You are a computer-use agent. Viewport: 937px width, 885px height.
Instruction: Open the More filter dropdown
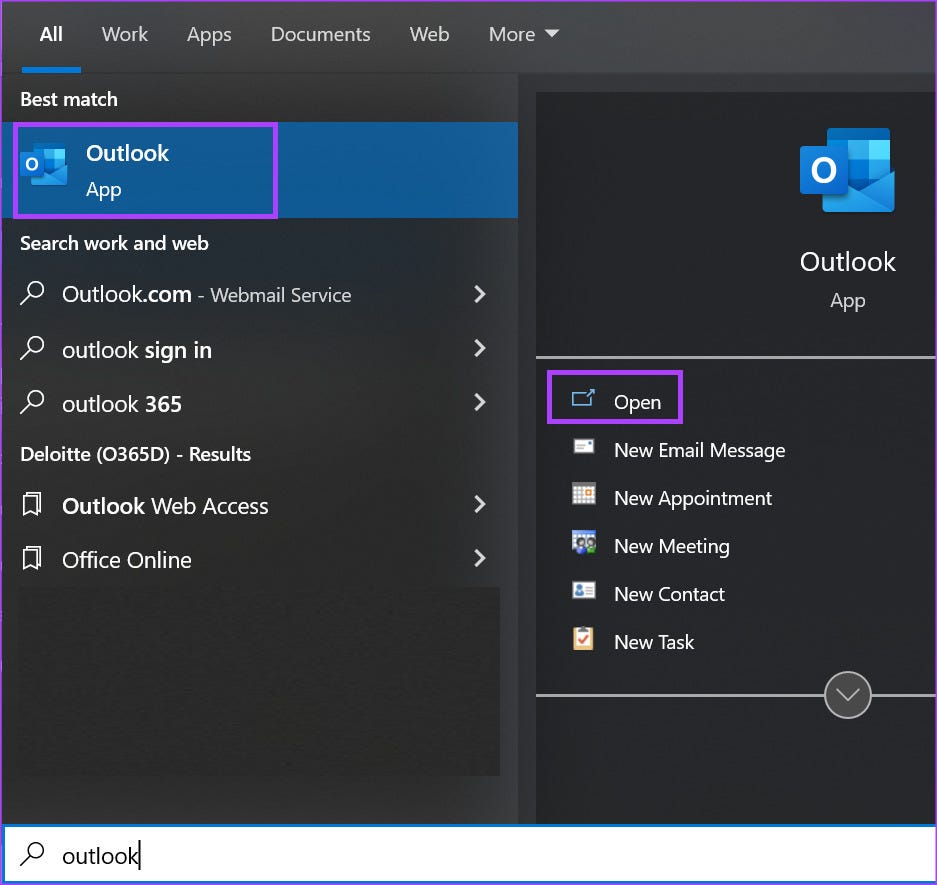[x=522, y=34]
